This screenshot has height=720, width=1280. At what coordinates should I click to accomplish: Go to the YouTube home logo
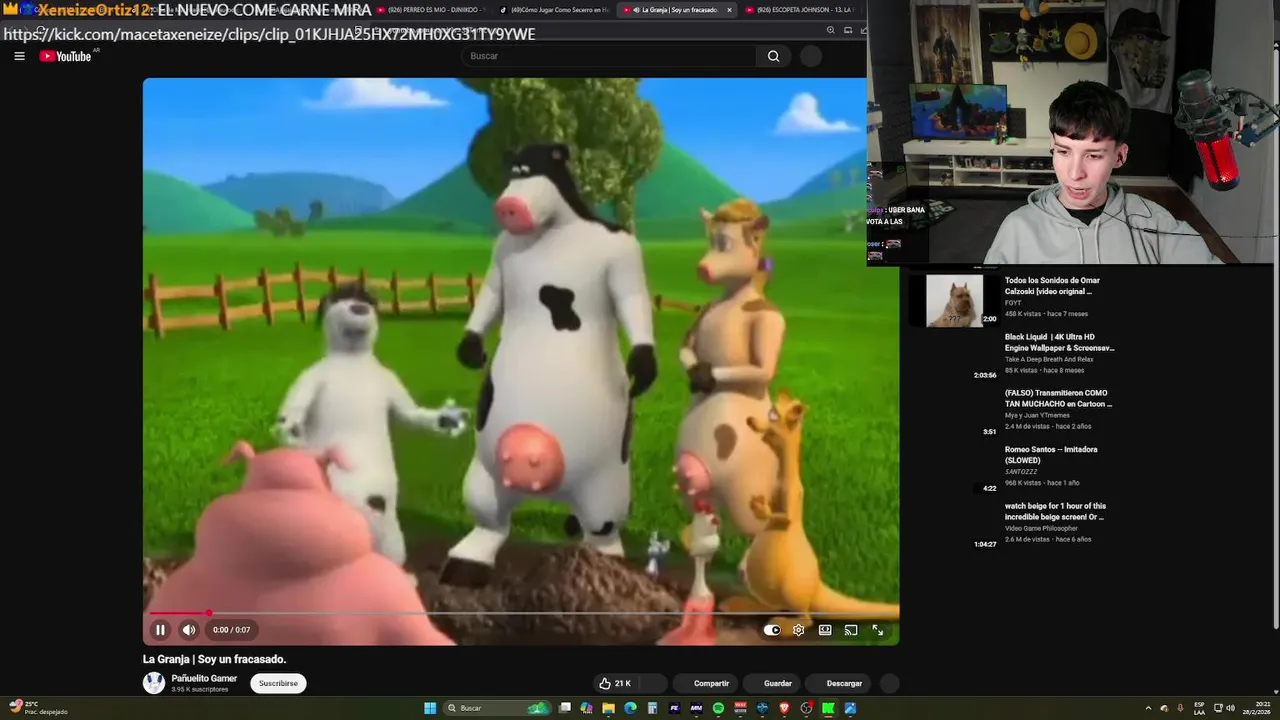[65, 56]
